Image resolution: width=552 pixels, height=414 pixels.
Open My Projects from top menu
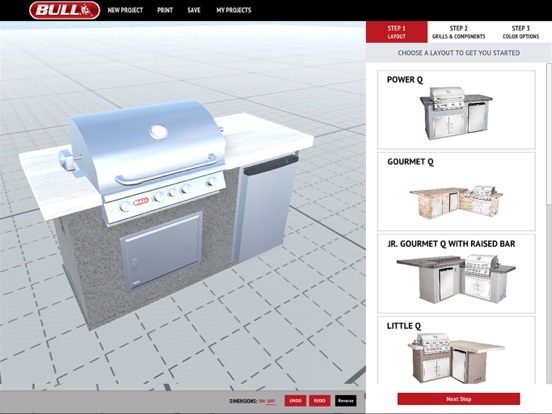(x=234, y=10)
